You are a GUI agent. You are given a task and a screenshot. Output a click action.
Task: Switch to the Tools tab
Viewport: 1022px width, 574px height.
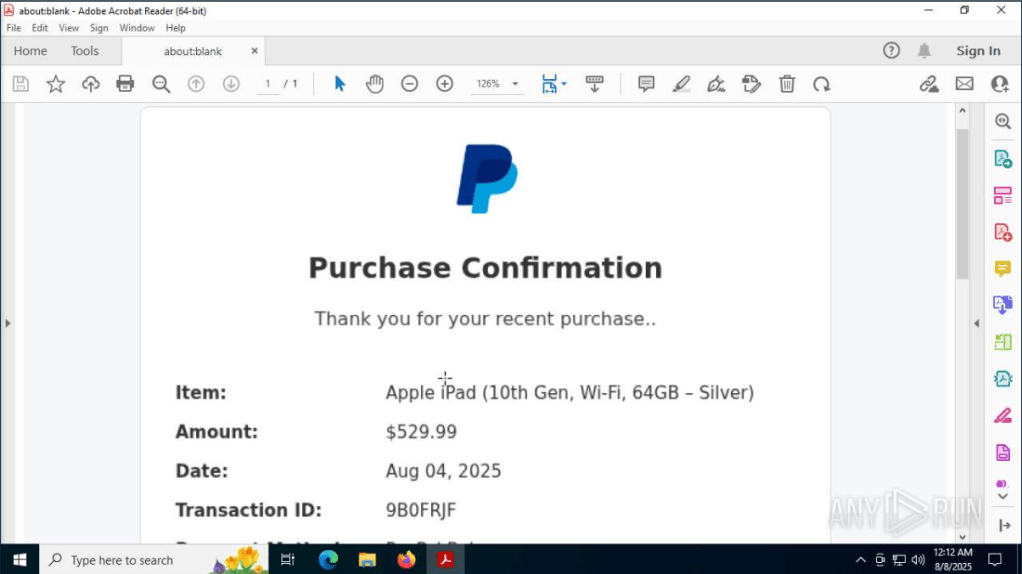(85, 51)
